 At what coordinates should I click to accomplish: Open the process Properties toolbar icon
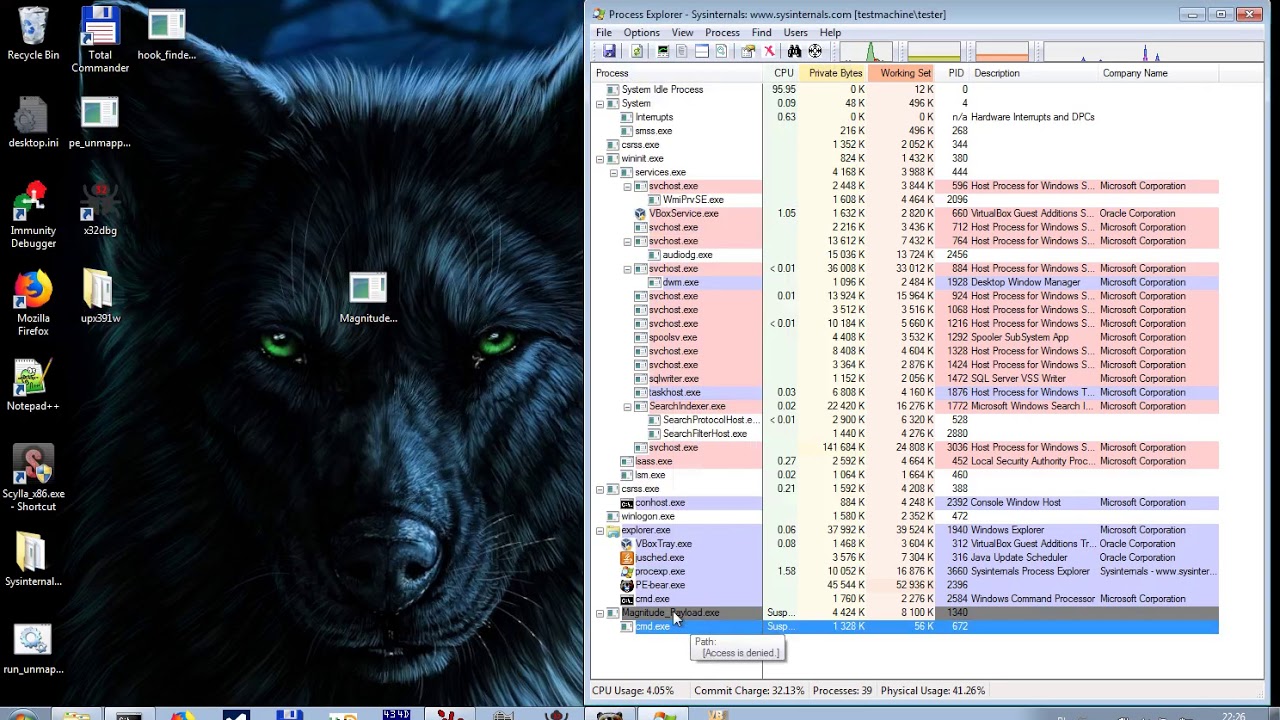click(748, 51)
